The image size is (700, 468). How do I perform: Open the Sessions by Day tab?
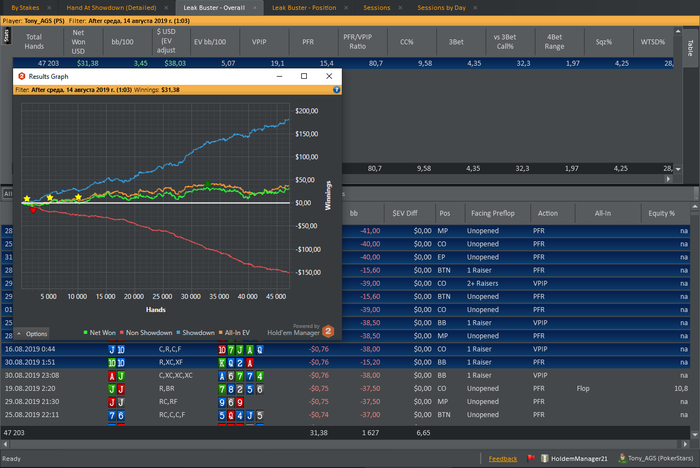[x=442, y=8]
